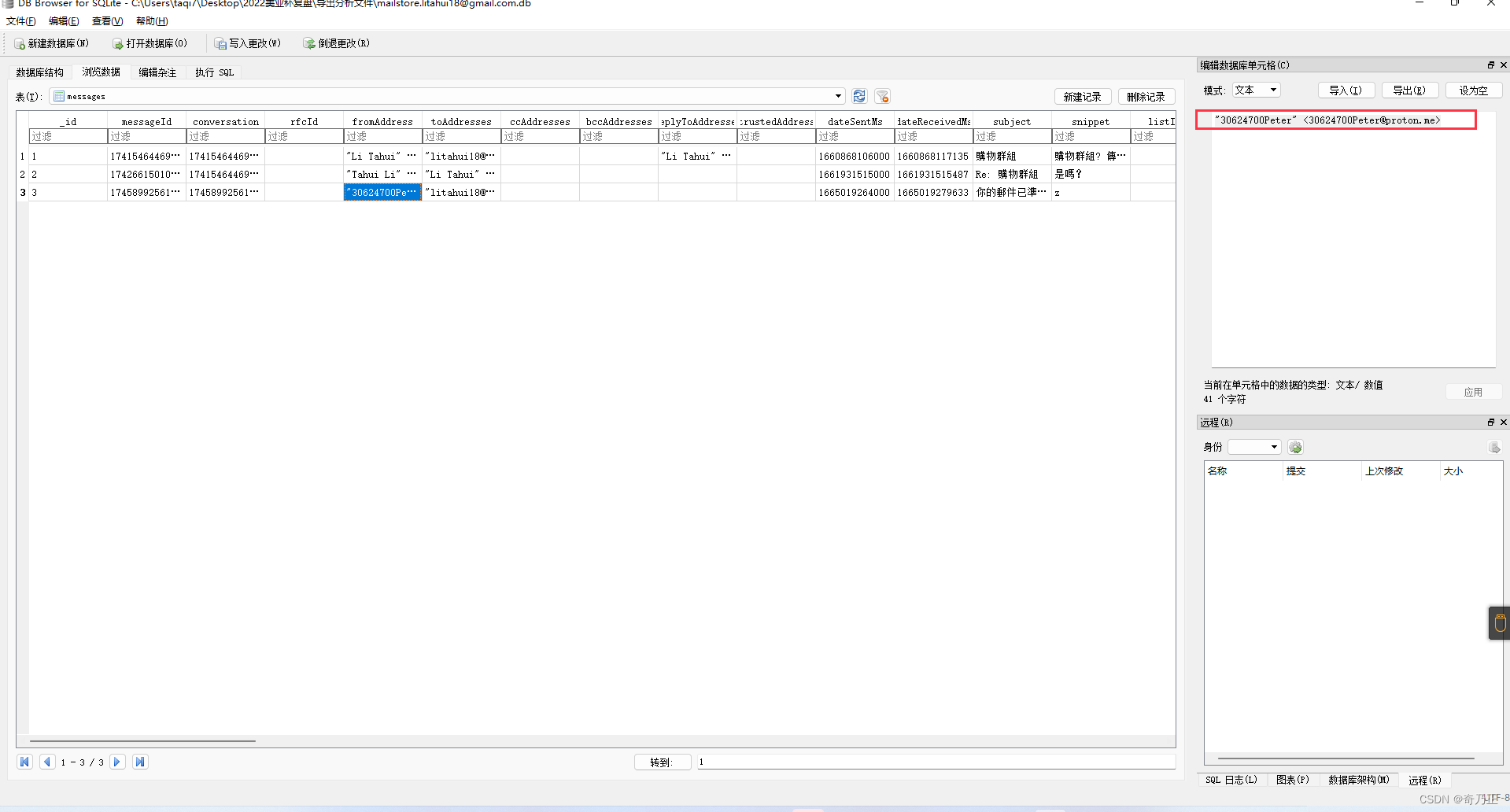Undock the Remote panel
Viewport: 1510px width, 812px height.
click(x=1490, y=423)
